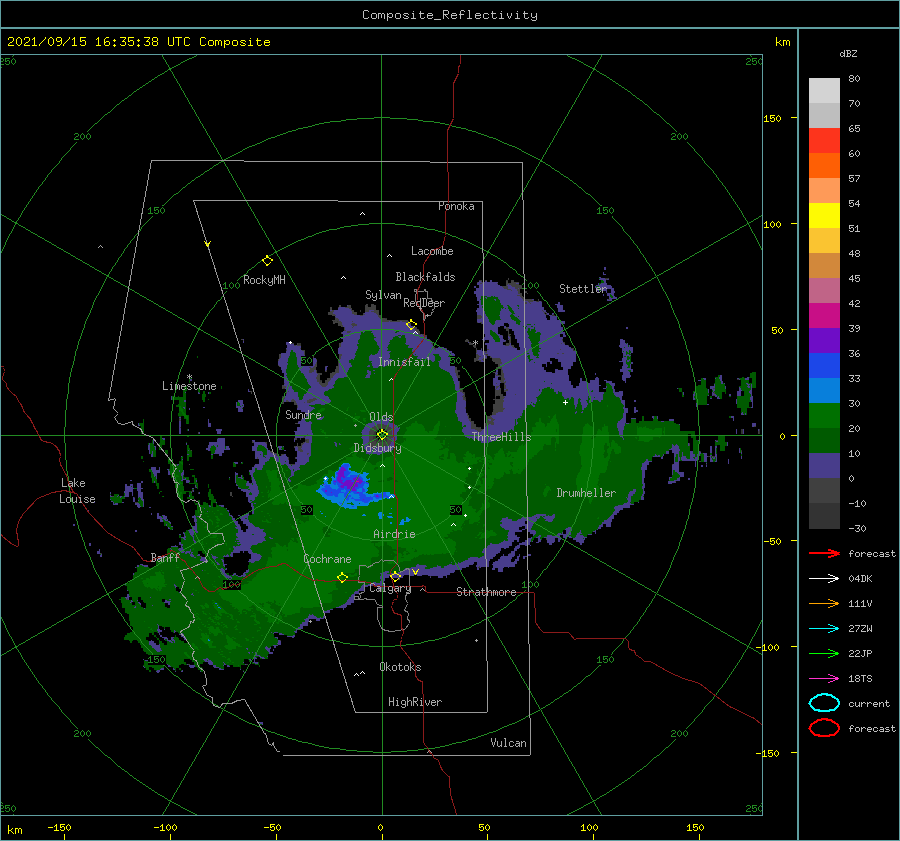Click the magenta swatch between 42 and 39 dBZ

(824, 315)
